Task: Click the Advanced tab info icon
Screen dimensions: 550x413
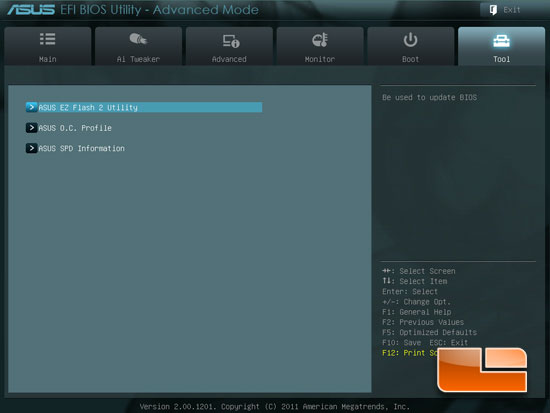Action: pyautogui.click(x=231, y=41)
